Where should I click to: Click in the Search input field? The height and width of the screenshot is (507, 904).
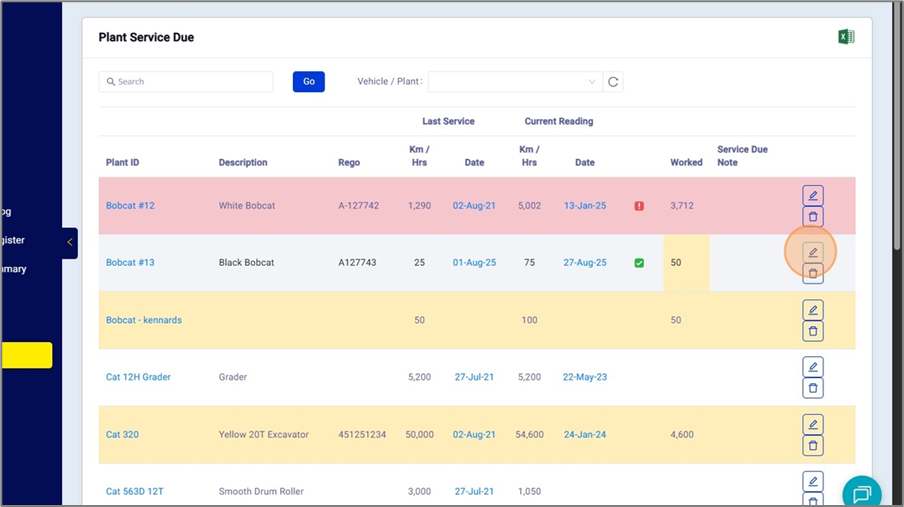tap(186, 82)
